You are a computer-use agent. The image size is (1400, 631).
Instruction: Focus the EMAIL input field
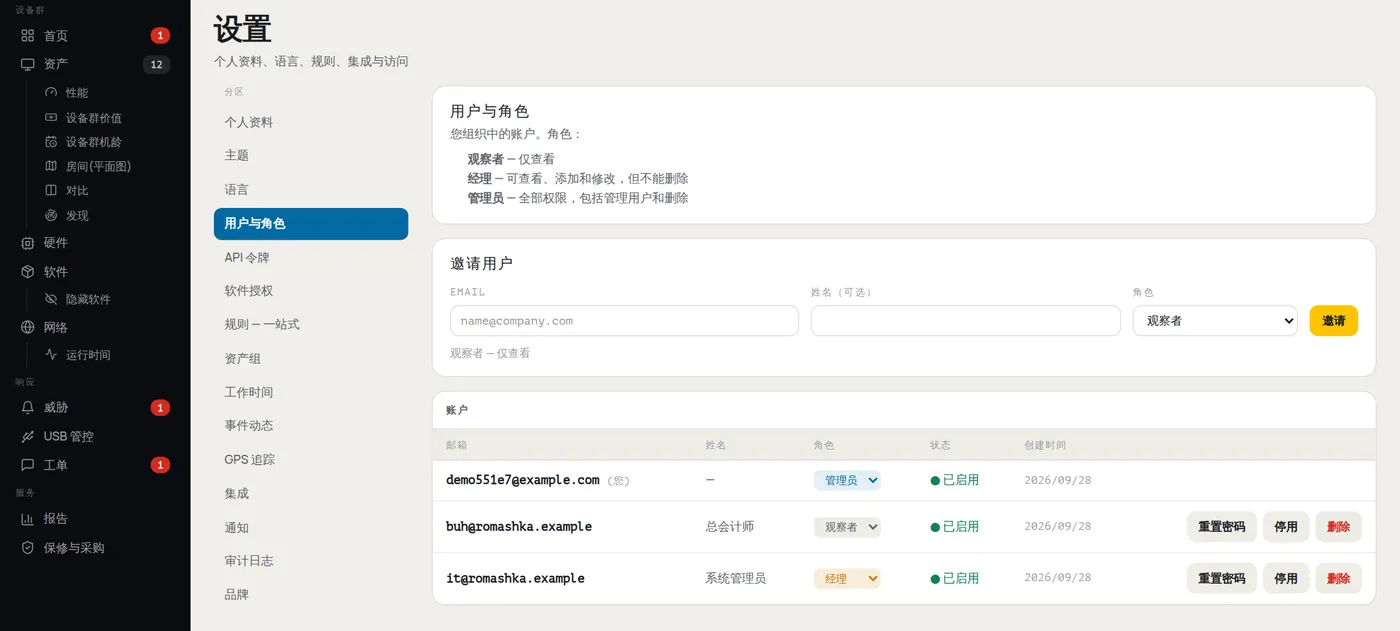(624, 321)
